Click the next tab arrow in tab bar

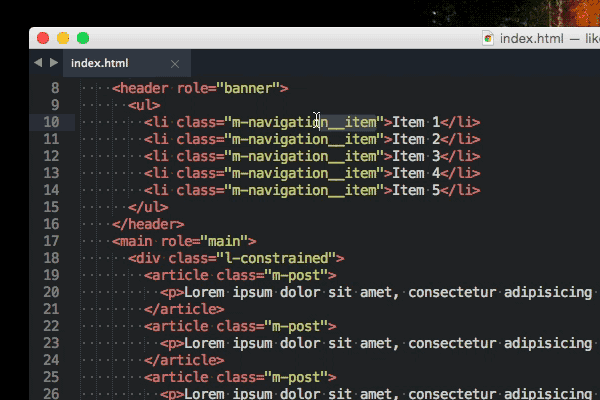52,63
